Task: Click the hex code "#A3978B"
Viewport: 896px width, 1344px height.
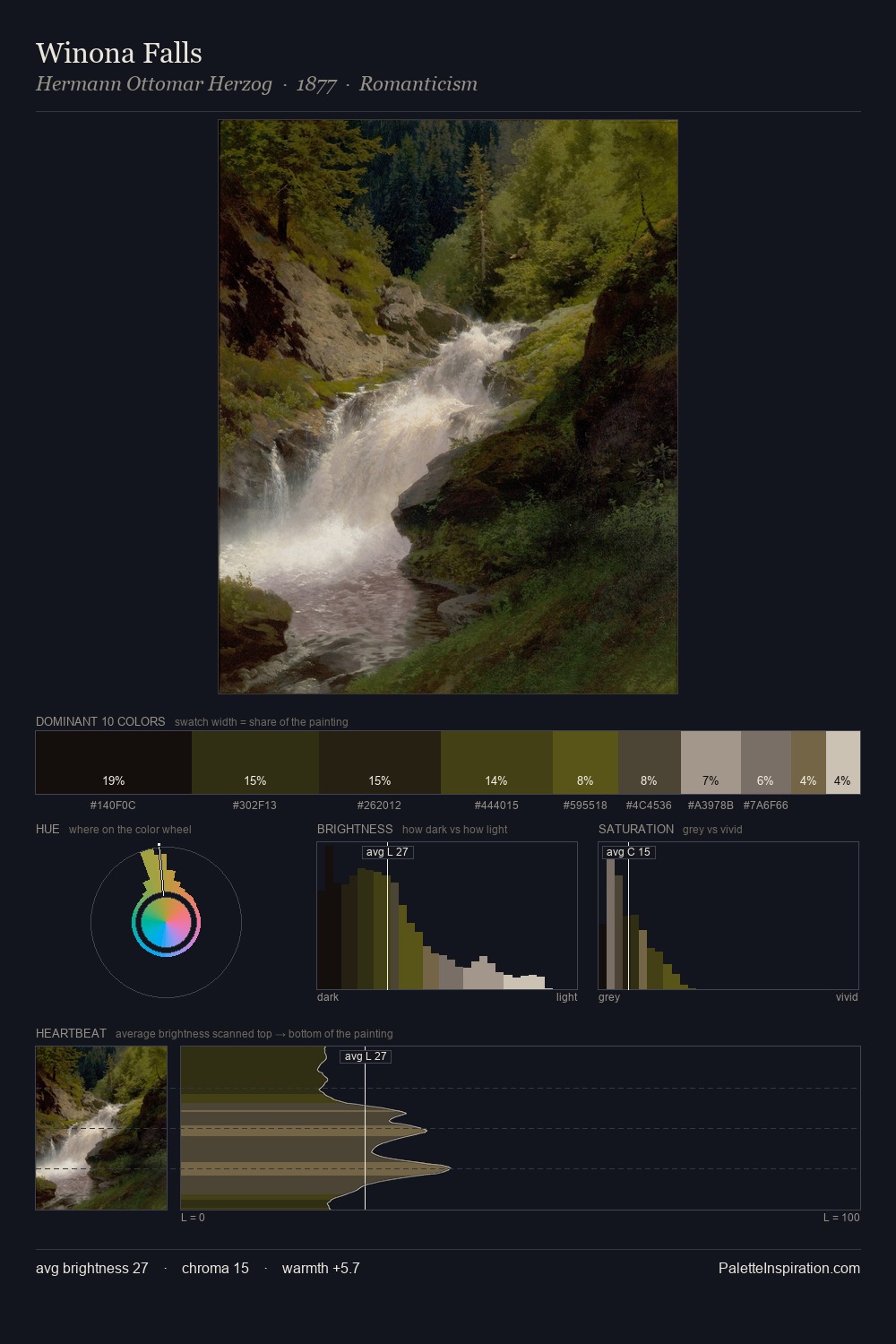Action: (x=711, y=806)
